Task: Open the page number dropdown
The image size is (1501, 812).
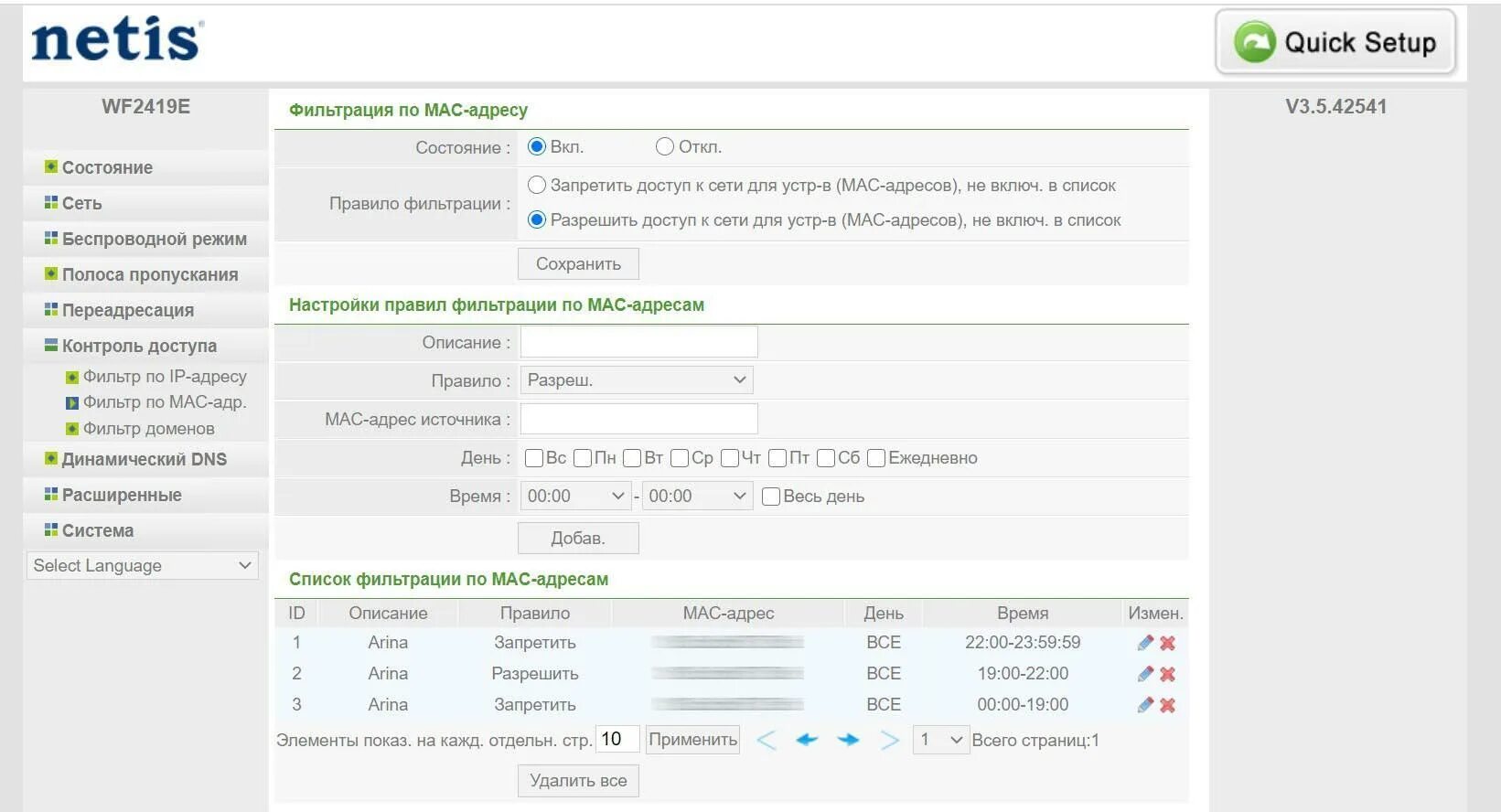Action: point(941,740)
